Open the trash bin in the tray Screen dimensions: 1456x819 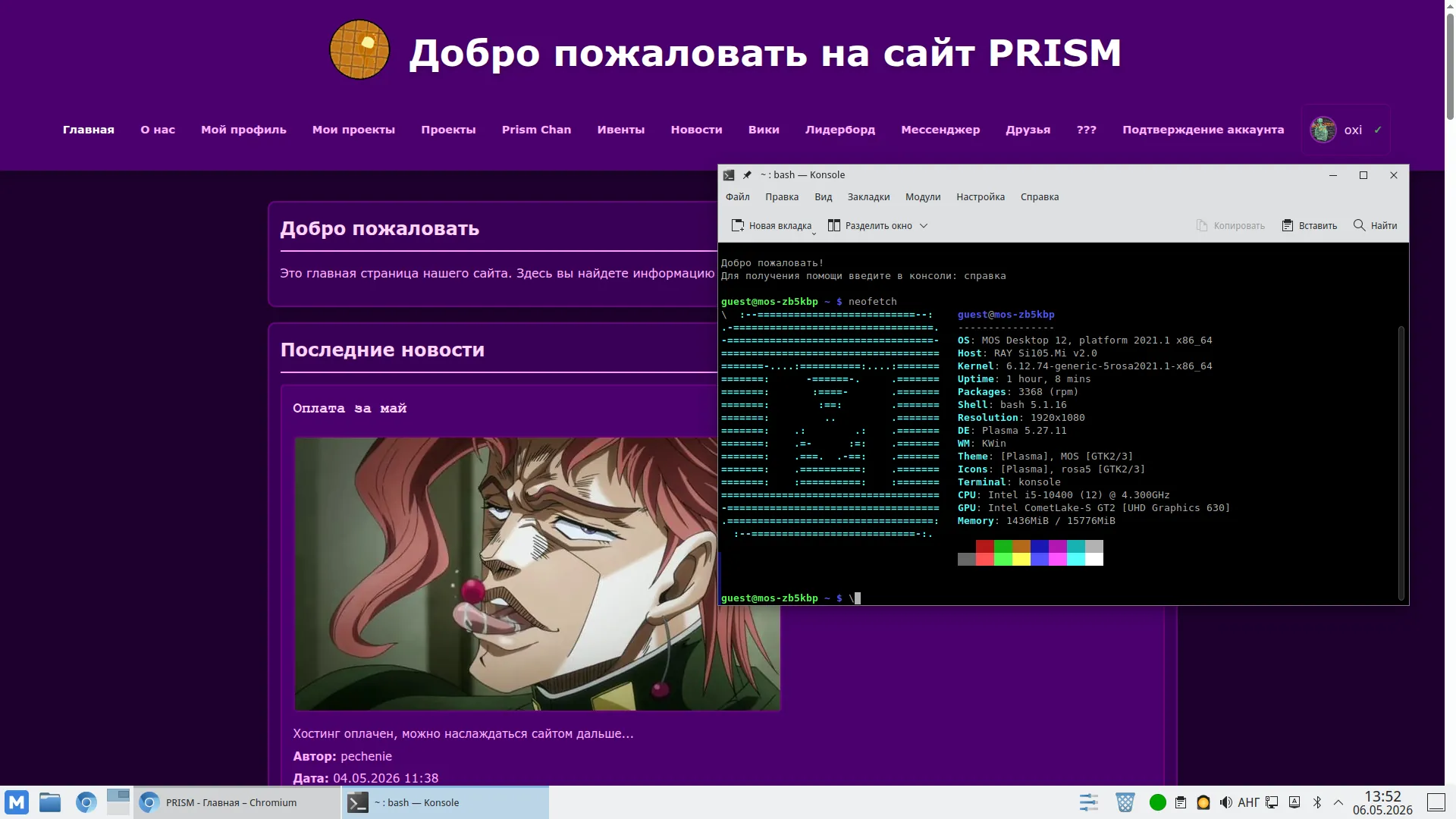[1125, 802]
